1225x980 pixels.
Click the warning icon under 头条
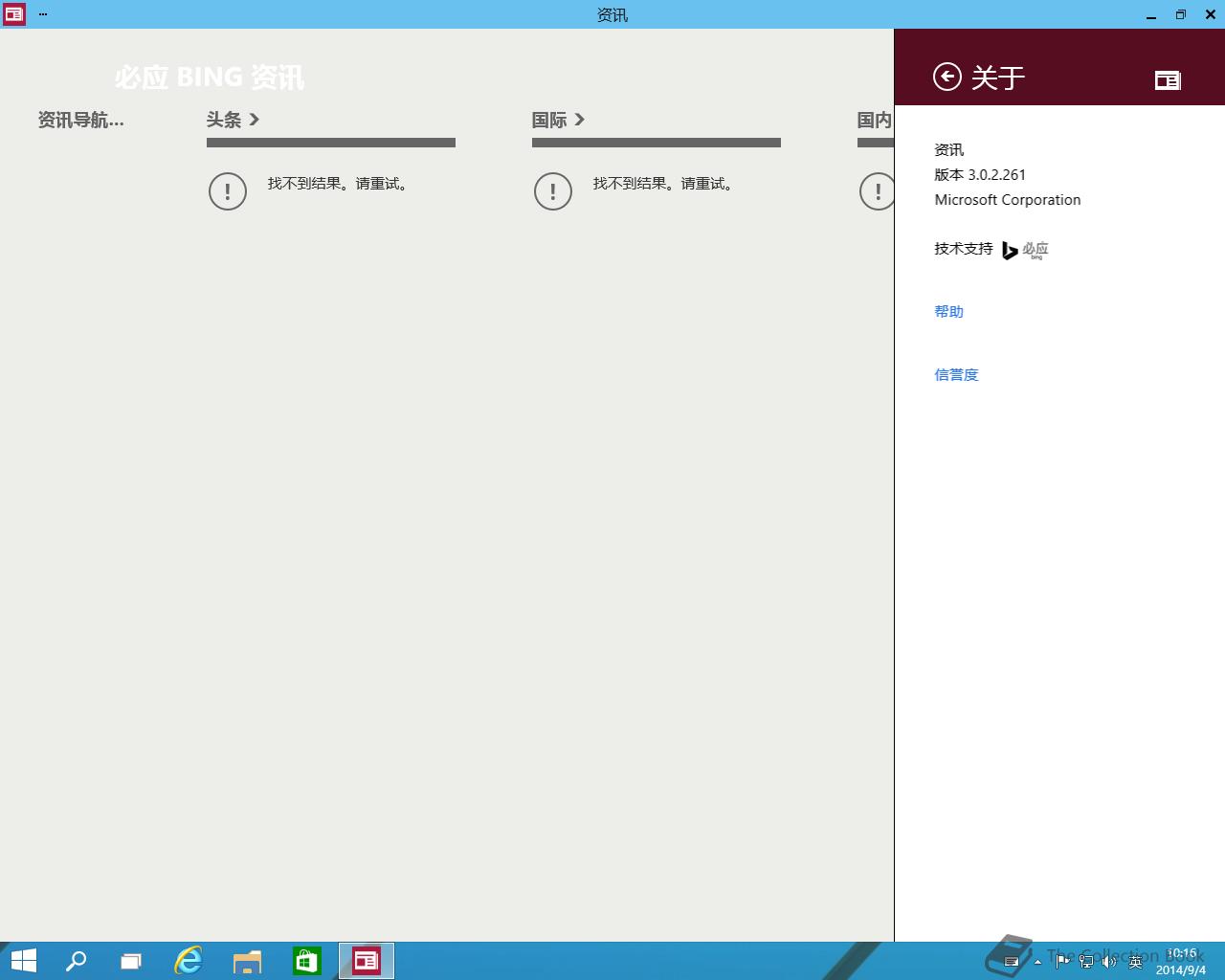click(x=228, y=191)
